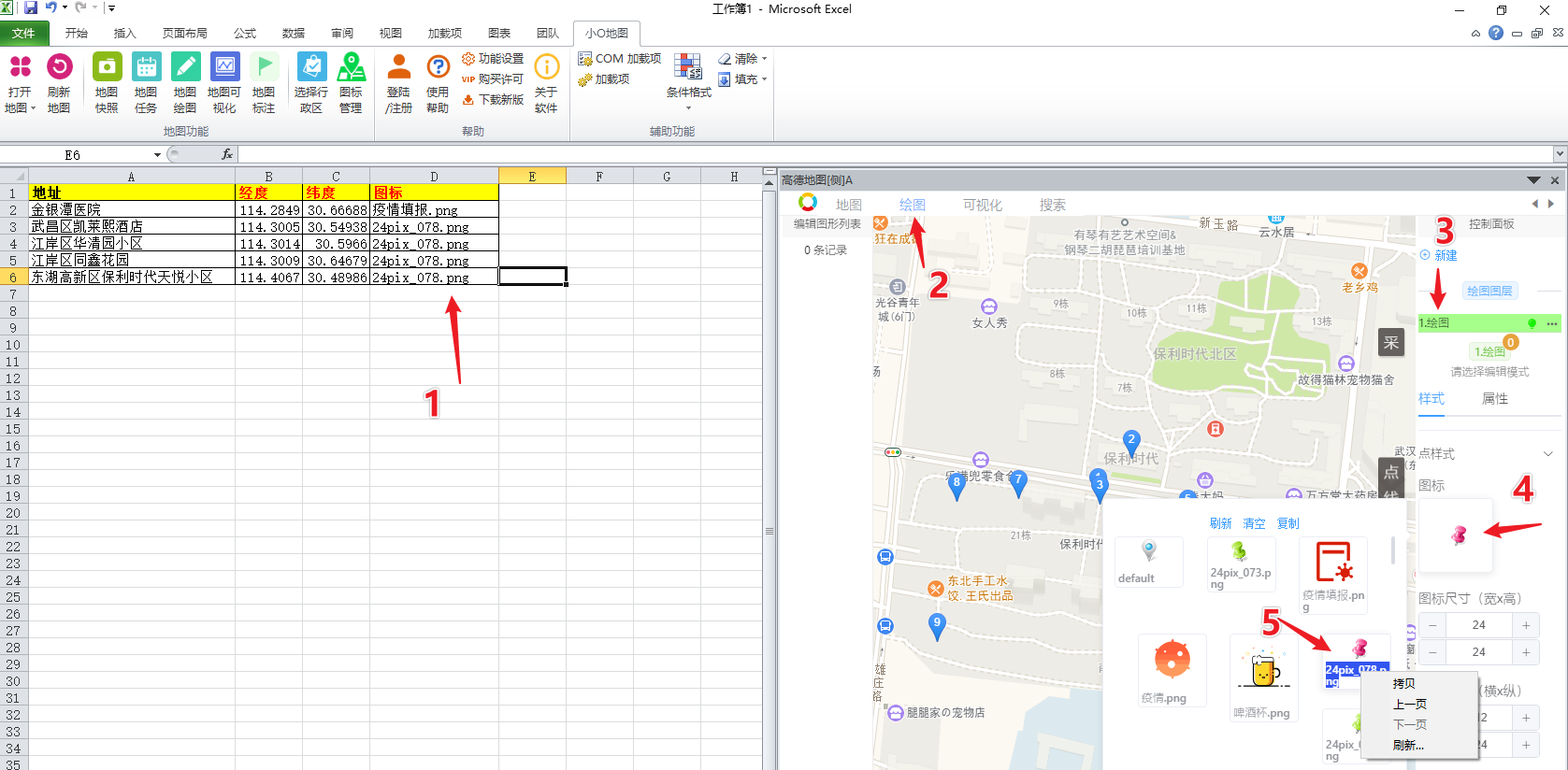Select the 疫情填报.png icon thumbnail

pyautogui.click(x=1333, y=575)
